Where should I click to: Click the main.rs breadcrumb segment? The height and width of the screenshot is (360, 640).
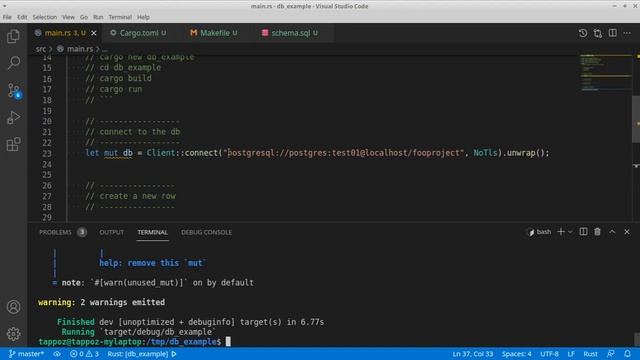80,49
